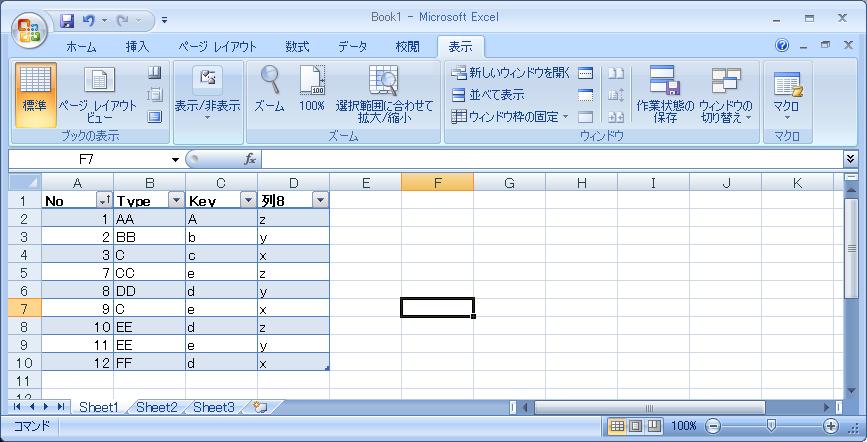Open Name Box dropdown arrow
Viewport: 867px width, 442px height.
click(175, 160)
